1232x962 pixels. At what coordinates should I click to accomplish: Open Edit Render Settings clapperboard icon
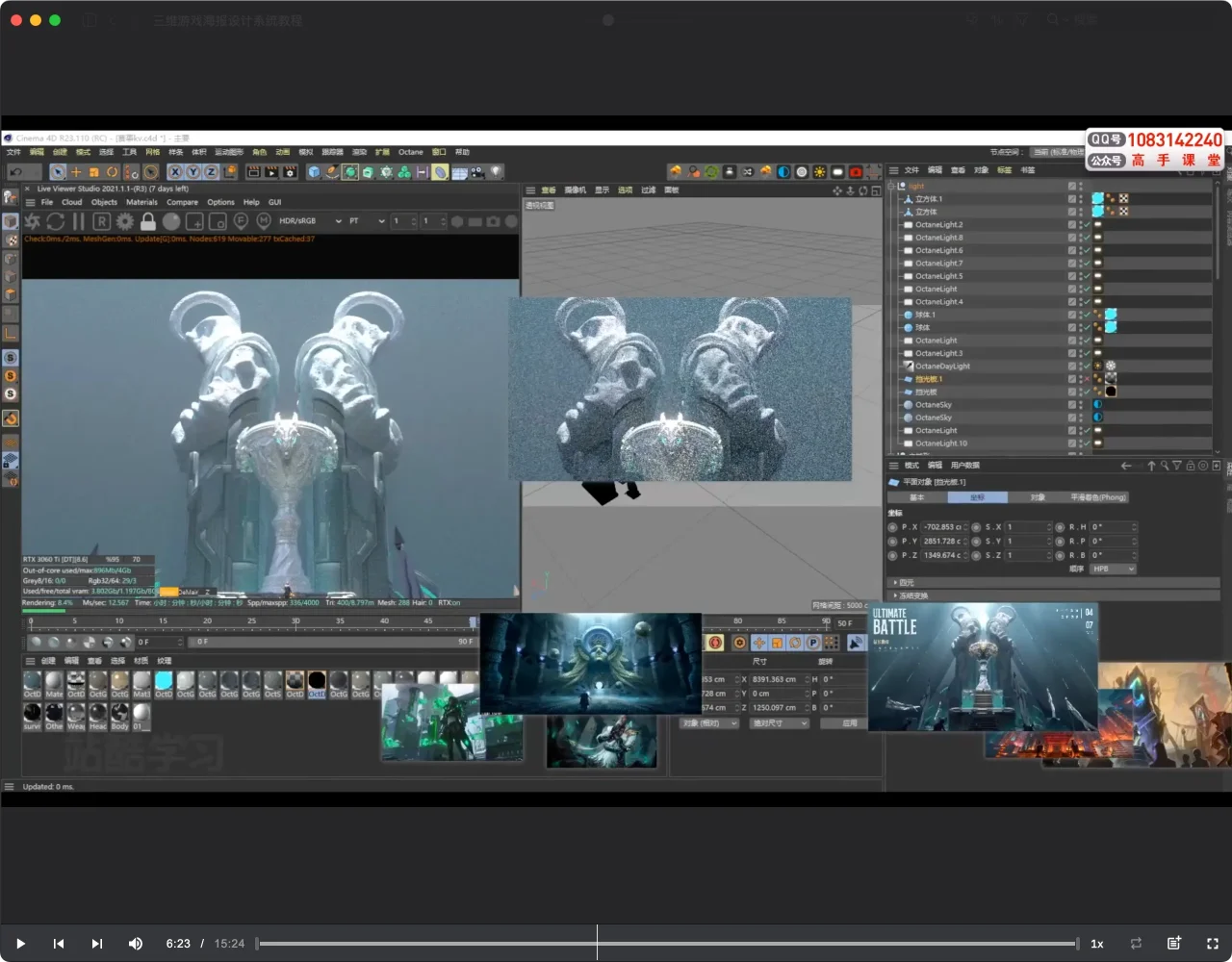(290, 172)
